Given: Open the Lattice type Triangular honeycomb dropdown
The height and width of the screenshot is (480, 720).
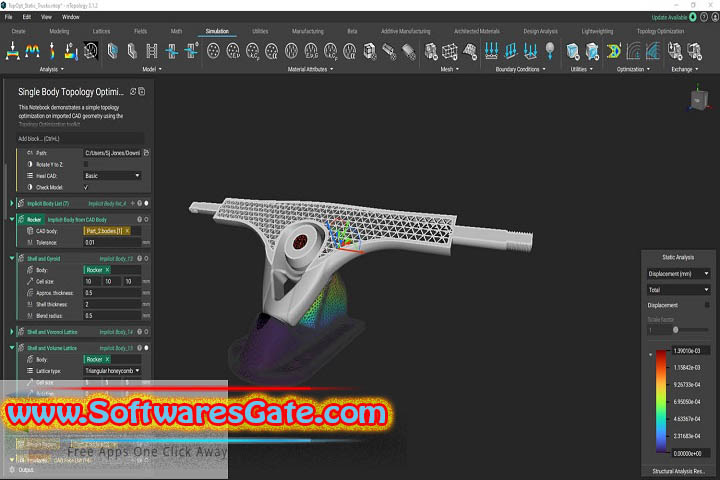Looking at the screenshot, I should [112, 371].
